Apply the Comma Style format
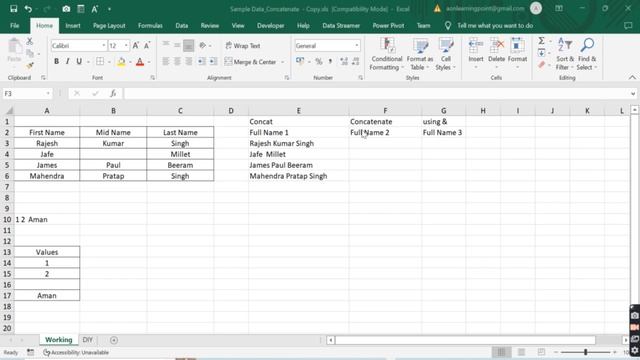The width and height of the screenshot is (640, 360). 330,62
